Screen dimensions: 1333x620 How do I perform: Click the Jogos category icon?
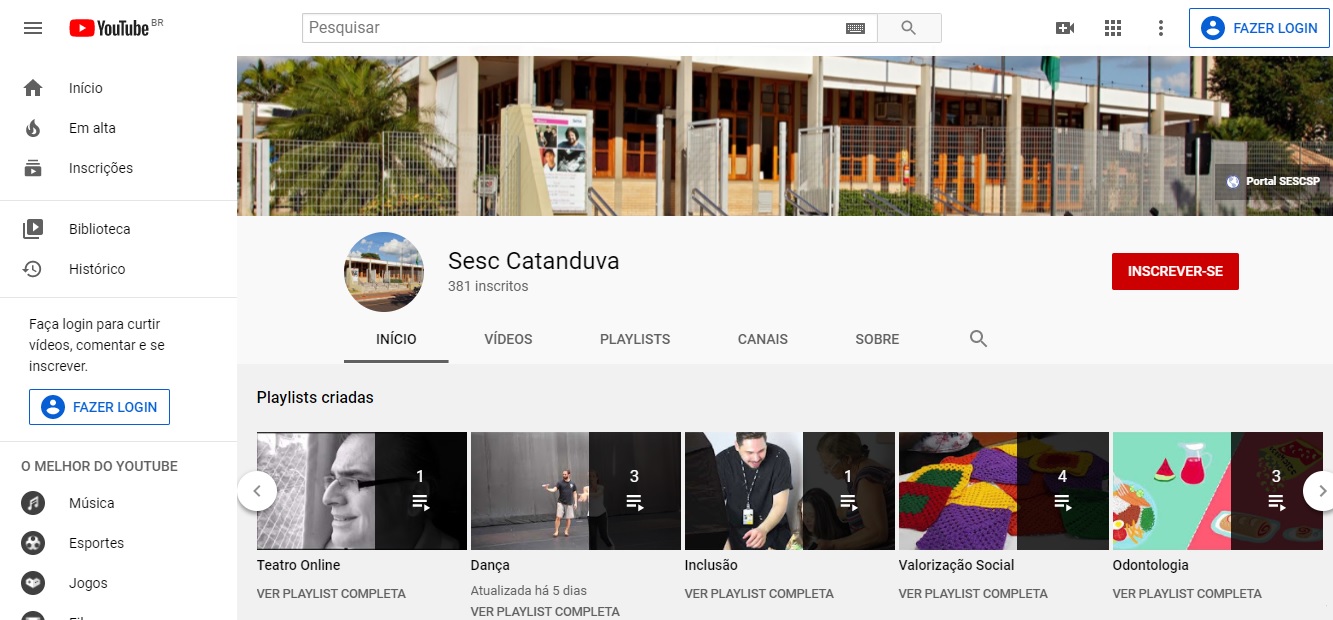coord(33,583)
